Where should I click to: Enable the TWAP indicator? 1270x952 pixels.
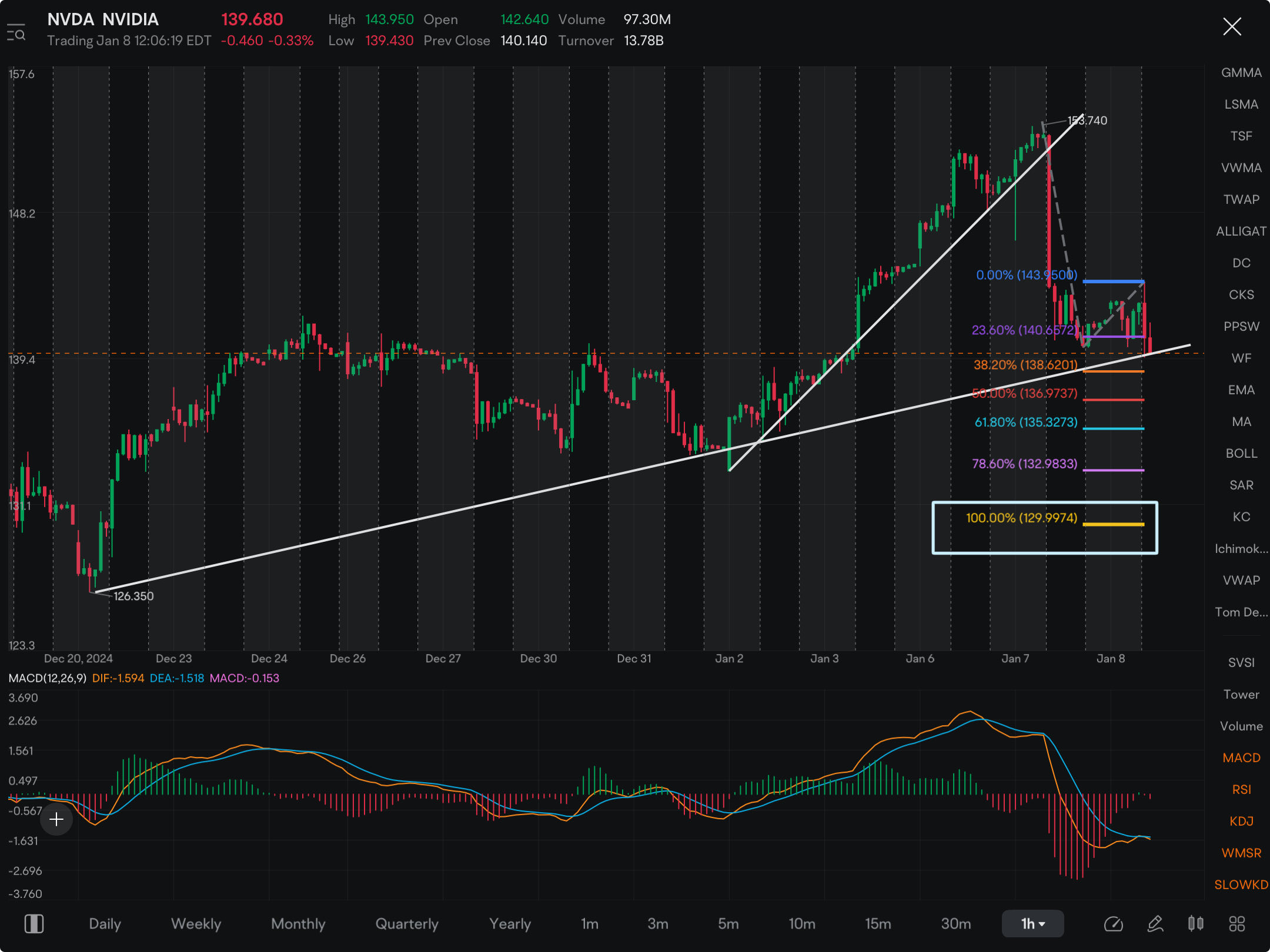click(x=1241, y=200)
